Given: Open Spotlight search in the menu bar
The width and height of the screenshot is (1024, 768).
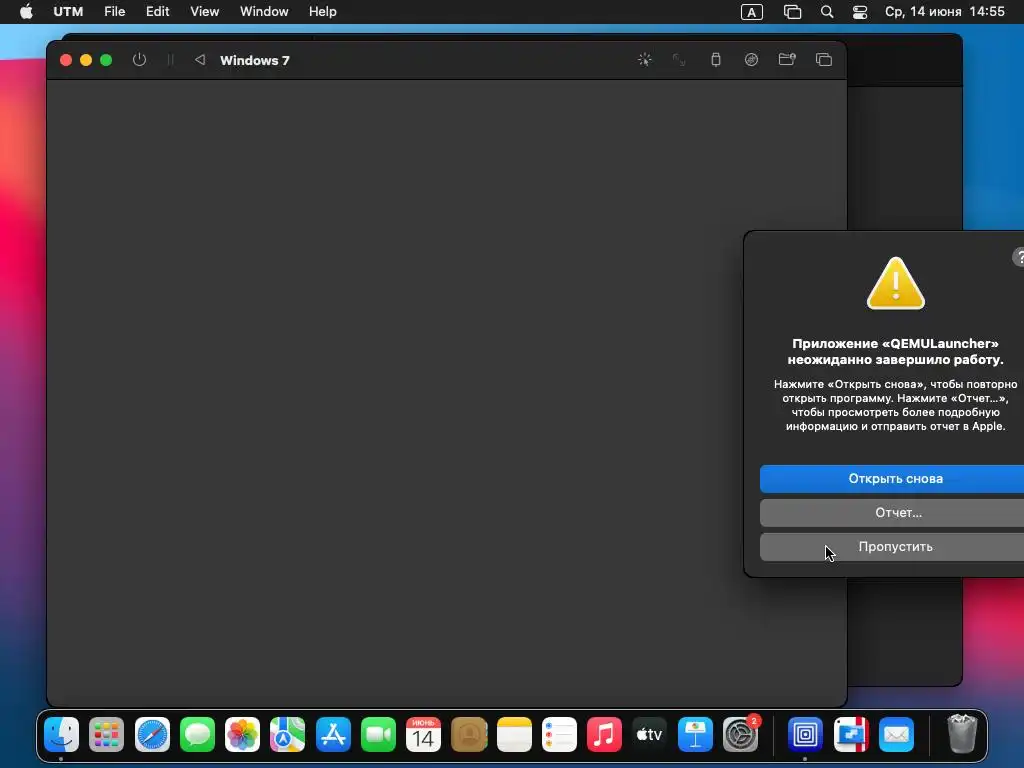Looking at the screenshot, I should [827, 12].
